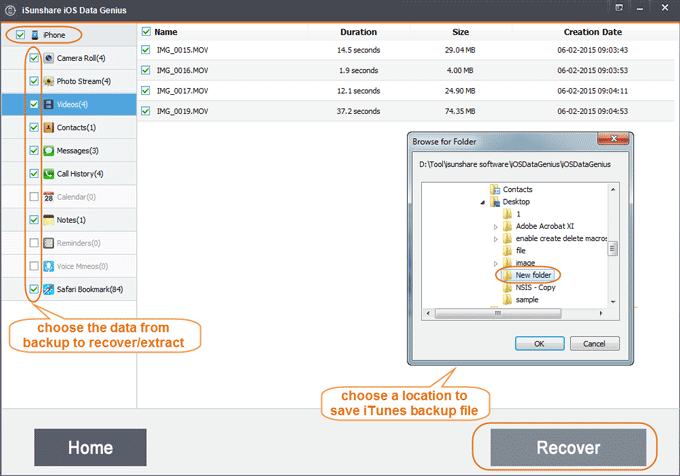Sort by Size column header
Image resolution: width=680 pixels, height=476 pixels.
(460, 32)
